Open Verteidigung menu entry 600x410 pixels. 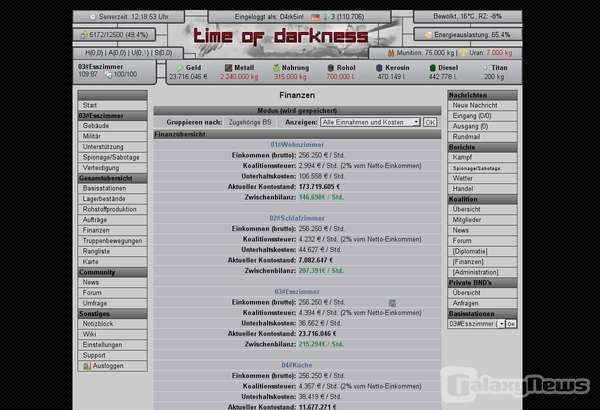pos(112,168)
